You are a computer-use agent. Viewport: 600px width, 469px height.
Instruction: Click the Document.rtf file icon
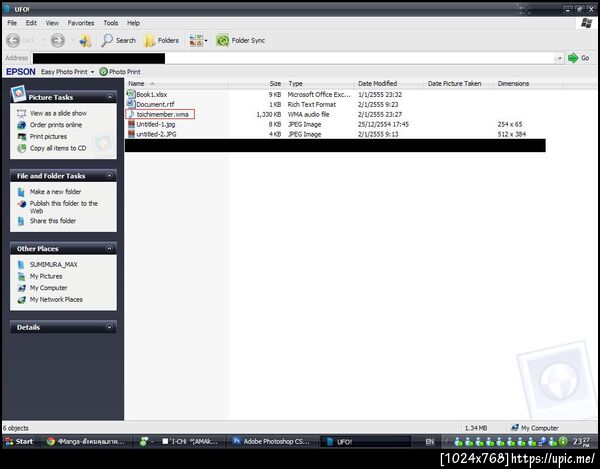click(131, 104)
